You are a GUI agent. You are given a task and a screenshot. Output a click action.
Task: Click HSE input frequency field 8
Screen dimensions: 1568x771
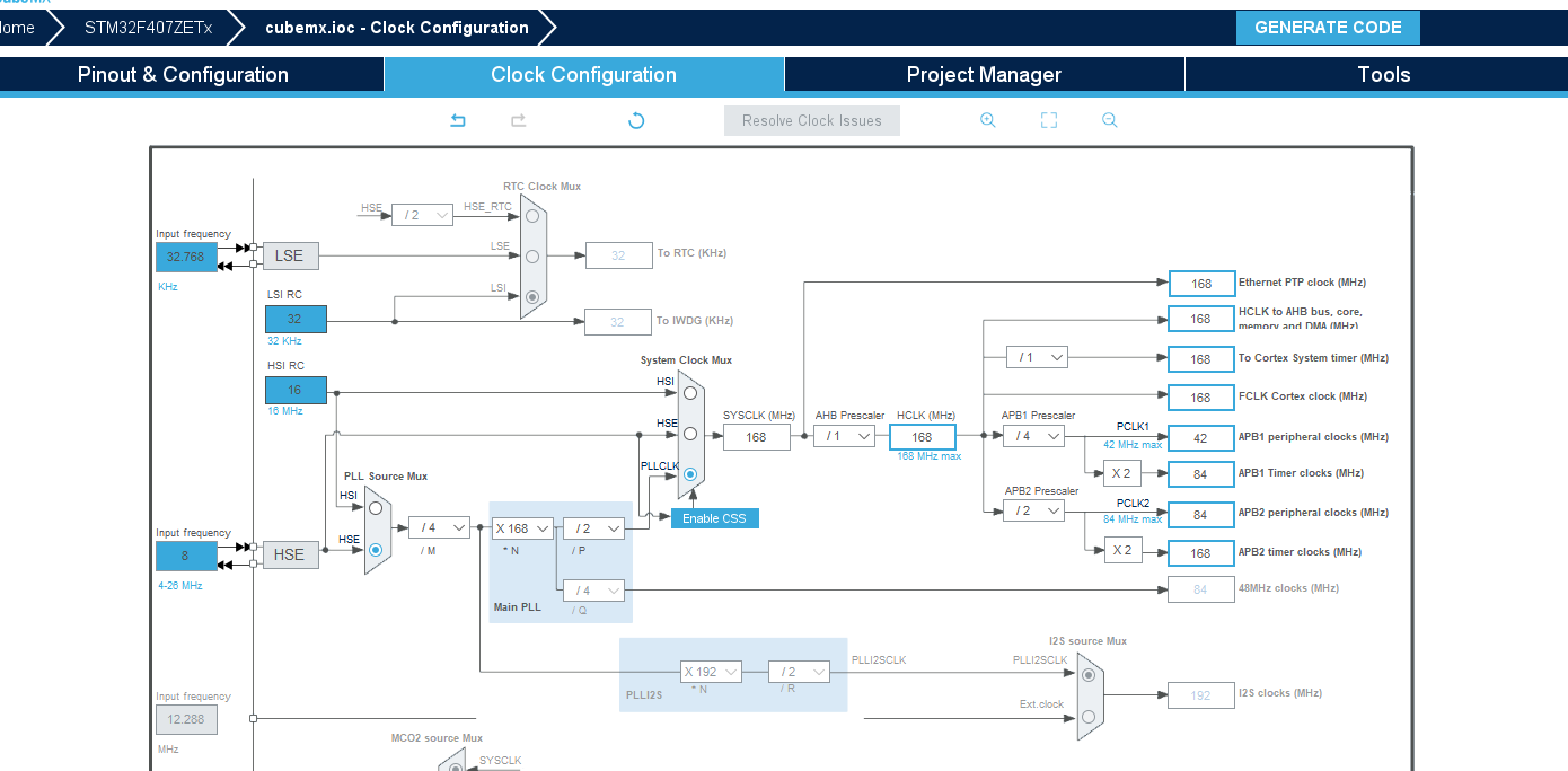(186, 556)
